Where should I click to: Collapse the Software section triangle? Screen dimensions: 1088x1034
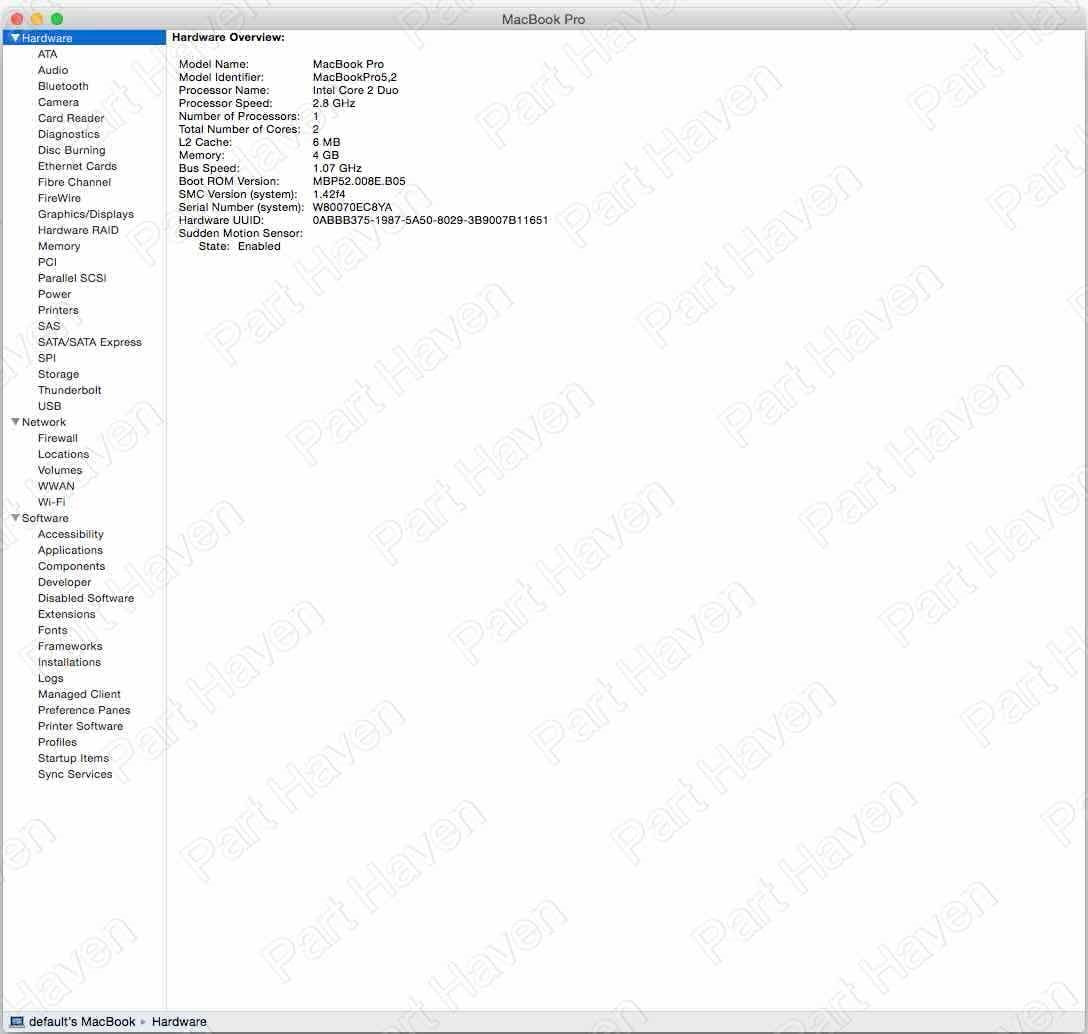click(15, 518)
